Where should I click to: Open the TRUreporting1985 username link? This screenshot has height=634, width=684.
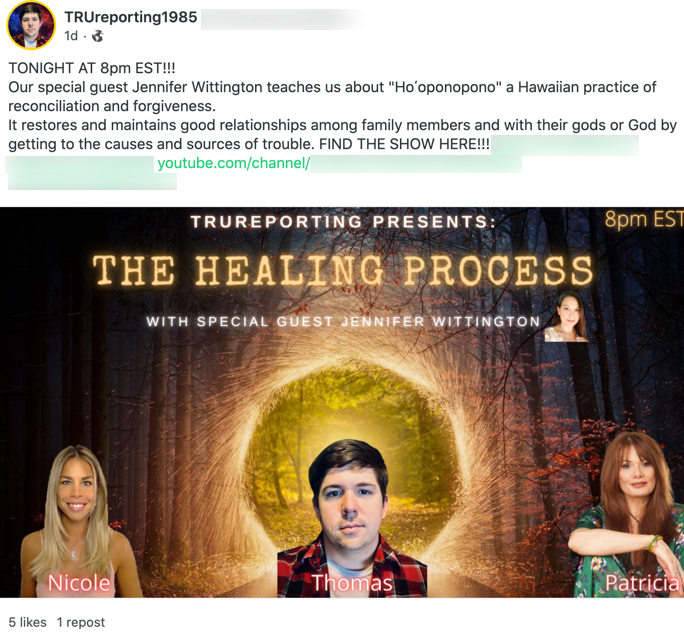click(x=131, y=17)
